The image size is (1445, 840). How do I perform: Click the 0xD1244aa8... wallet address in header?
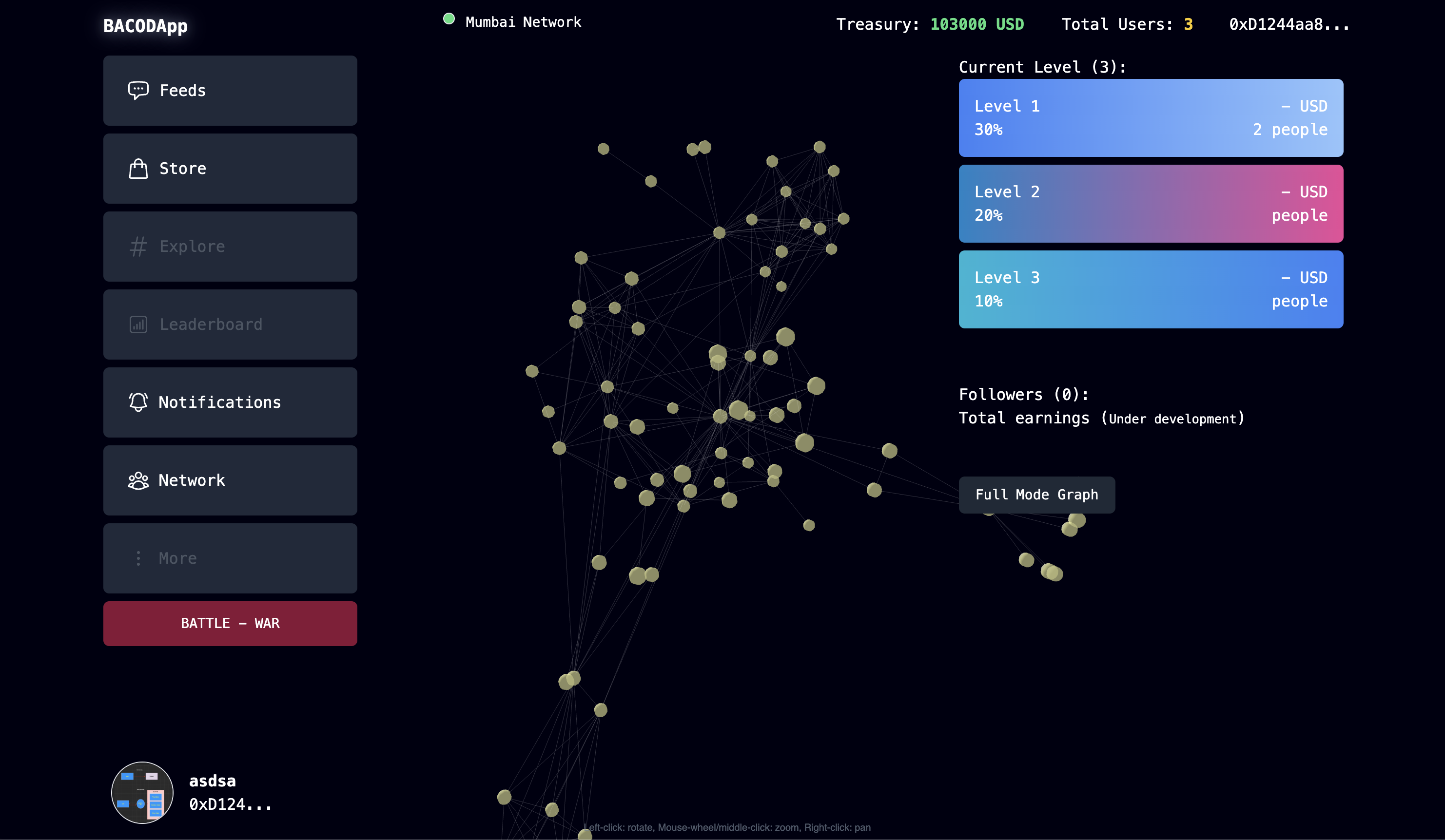click(1289, 24)
